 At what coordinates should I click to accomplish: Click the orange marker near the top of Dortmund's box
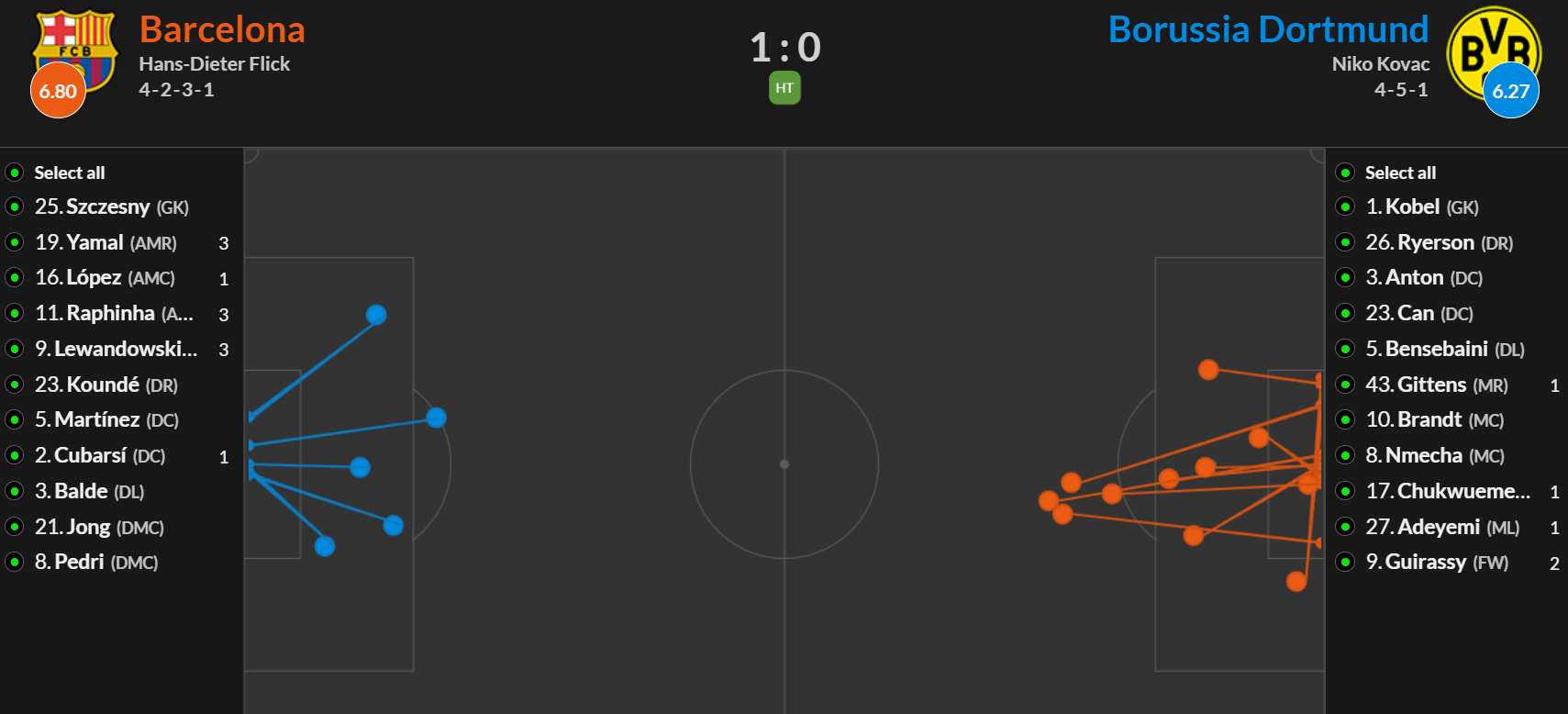click(1208, 370)
